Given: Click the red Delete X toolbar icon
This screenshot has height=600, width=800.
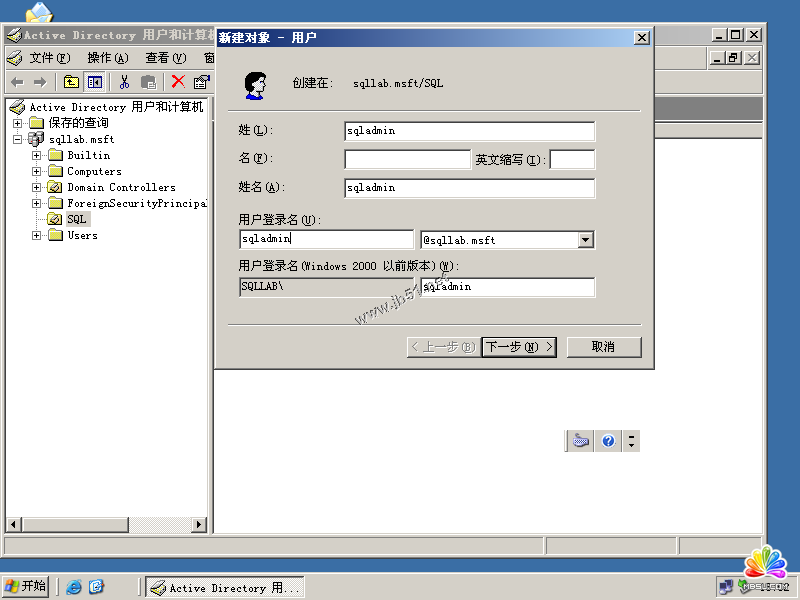Looking at the screenshot, I should pos(178,82).
